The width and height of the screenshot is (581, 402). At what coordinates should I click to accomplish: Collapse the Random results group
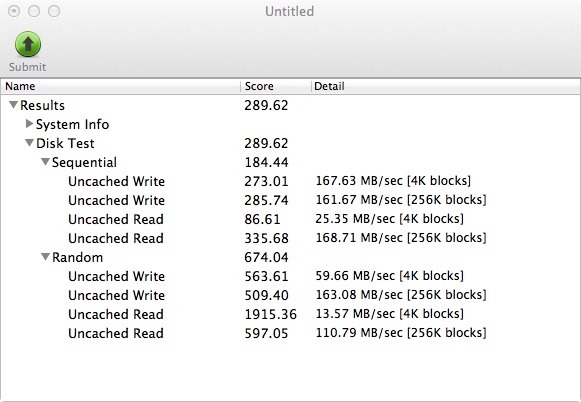point(45,257)
